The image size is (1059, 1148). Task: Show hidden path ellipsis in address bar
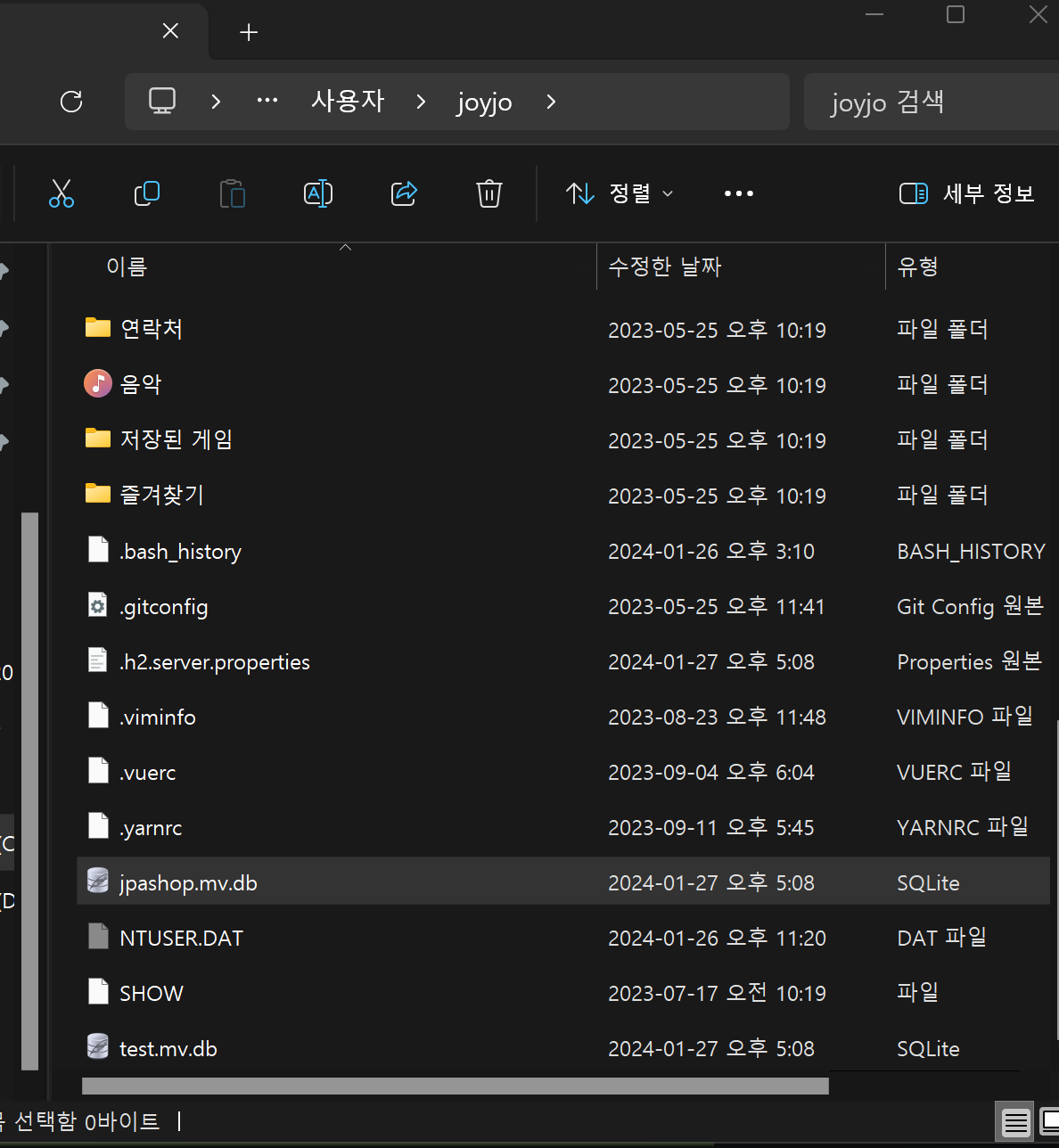(x=267, y=102)
